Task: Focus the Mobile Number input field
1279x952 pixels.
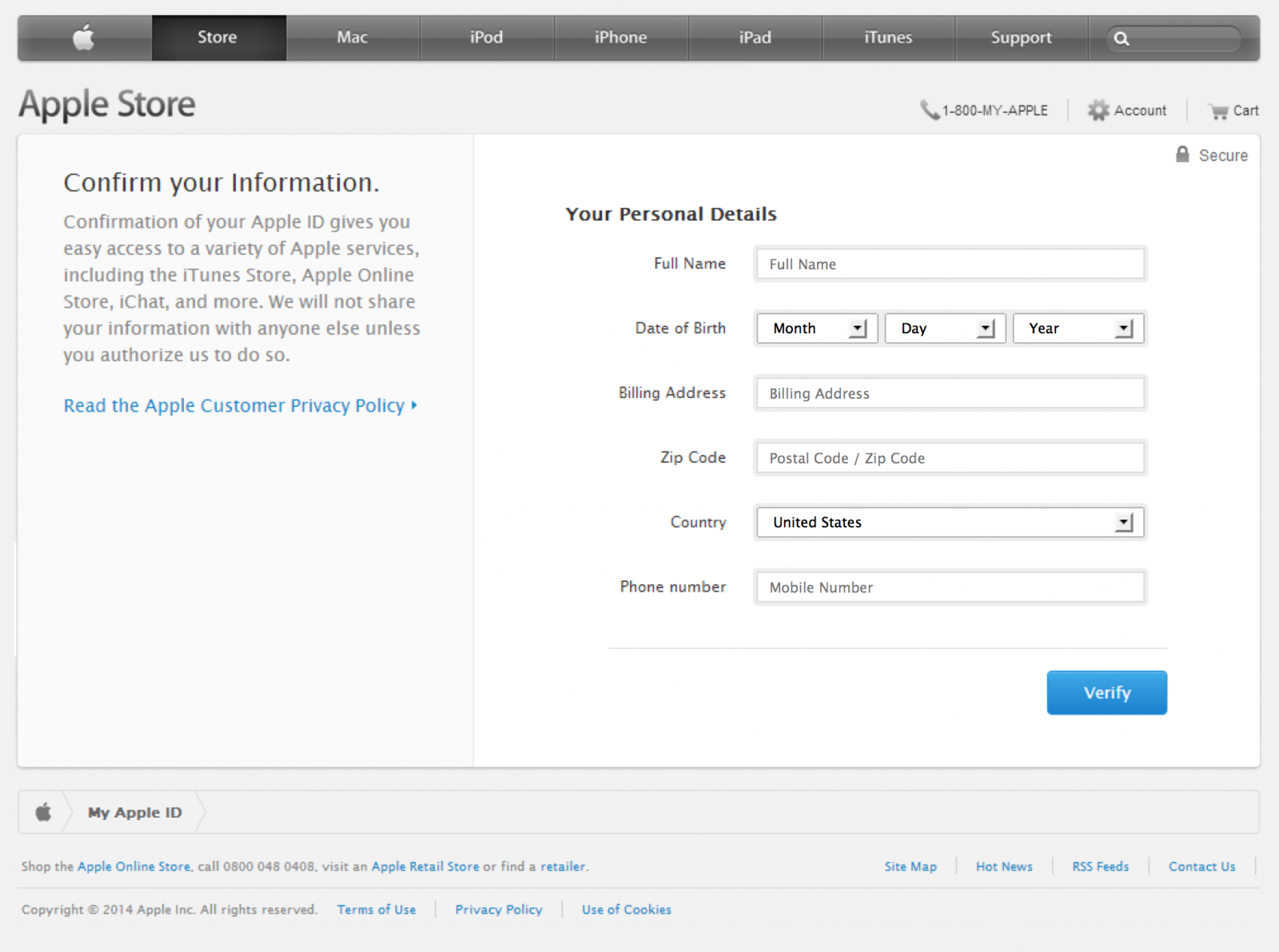Action: pos(950,588)
